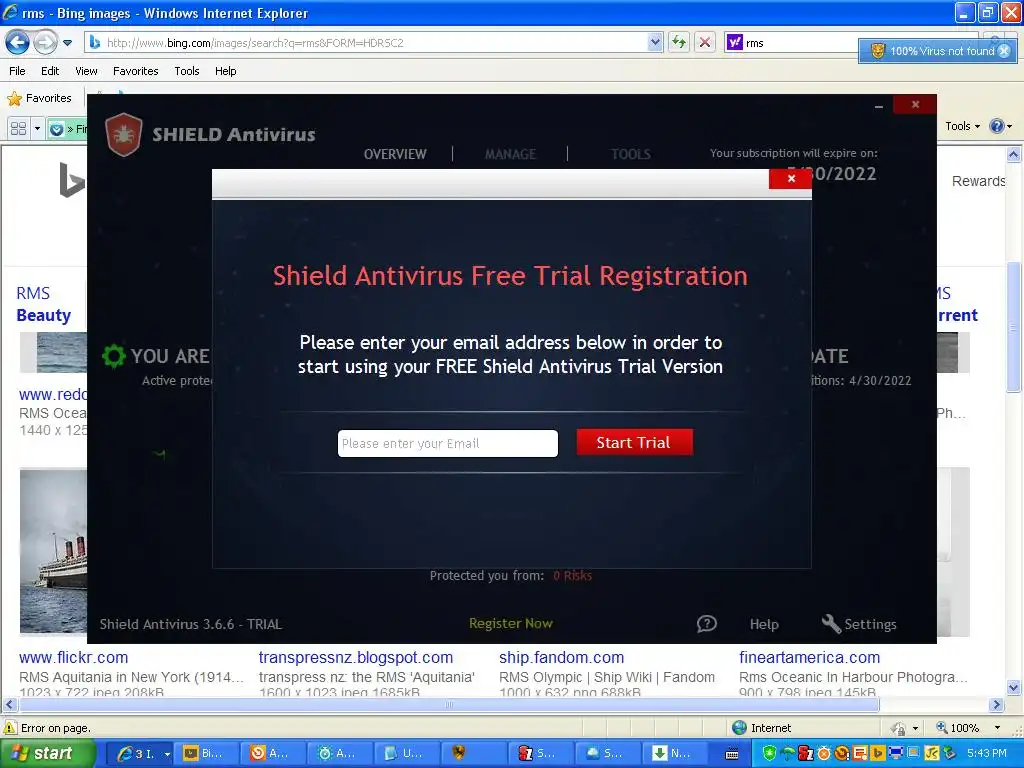This screenshot has height=768, width=1024.
Task: Open the Edit menu
Action: click(50, 71)
